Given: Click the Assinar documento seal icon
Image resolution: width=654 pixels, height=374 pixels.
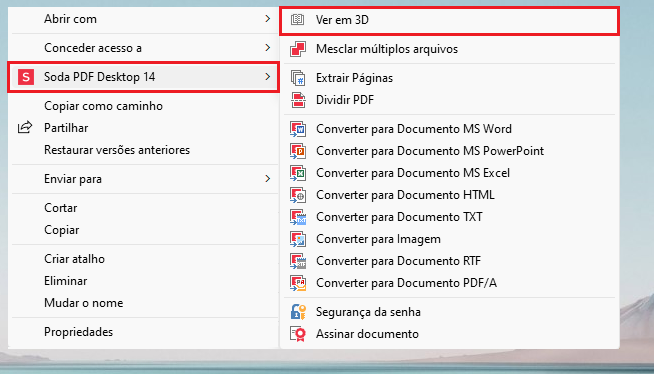Looking at the screenshot, I should (298, 334).
